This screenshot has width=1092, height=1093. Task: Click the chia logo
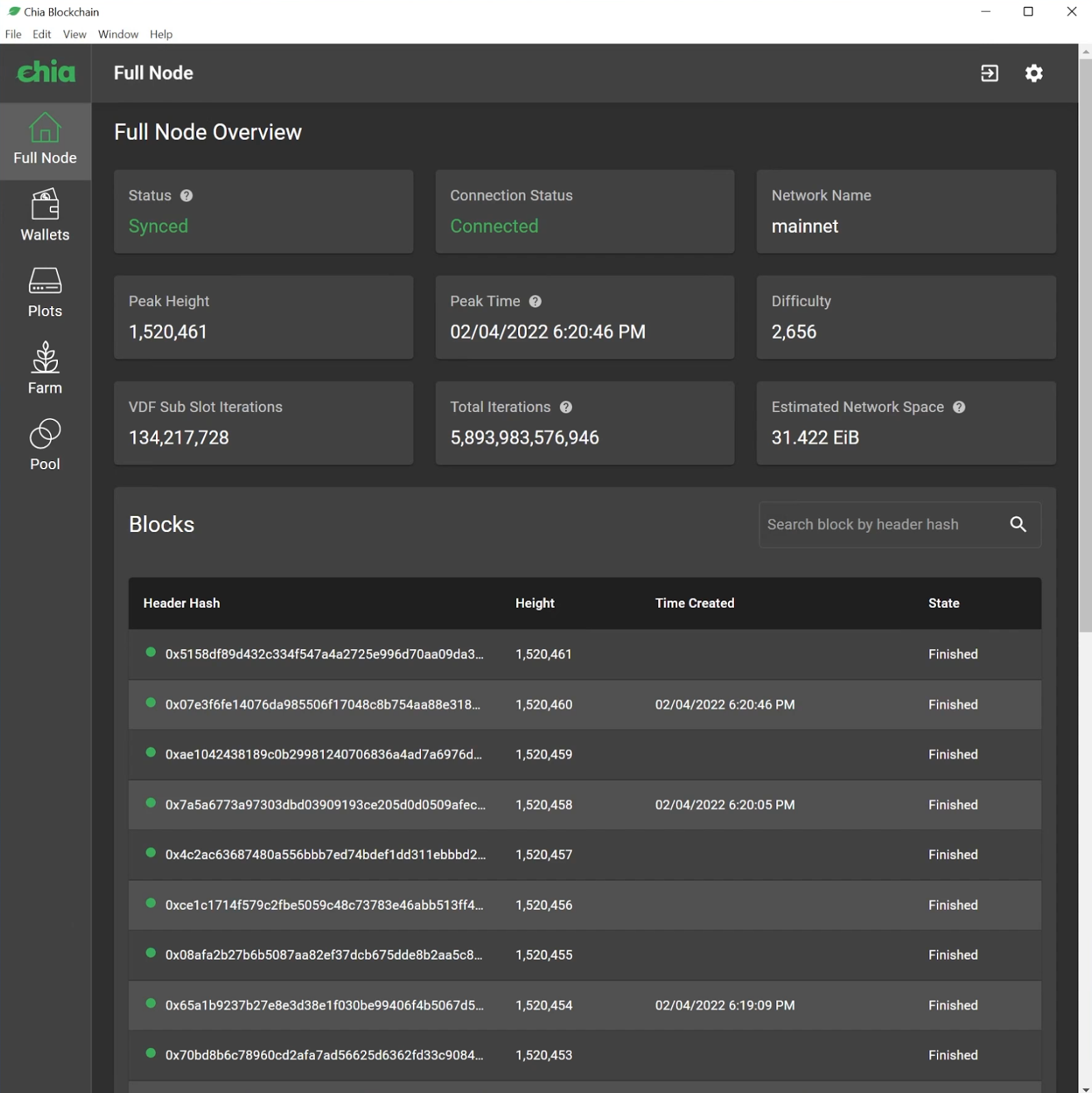click(46, 72)
